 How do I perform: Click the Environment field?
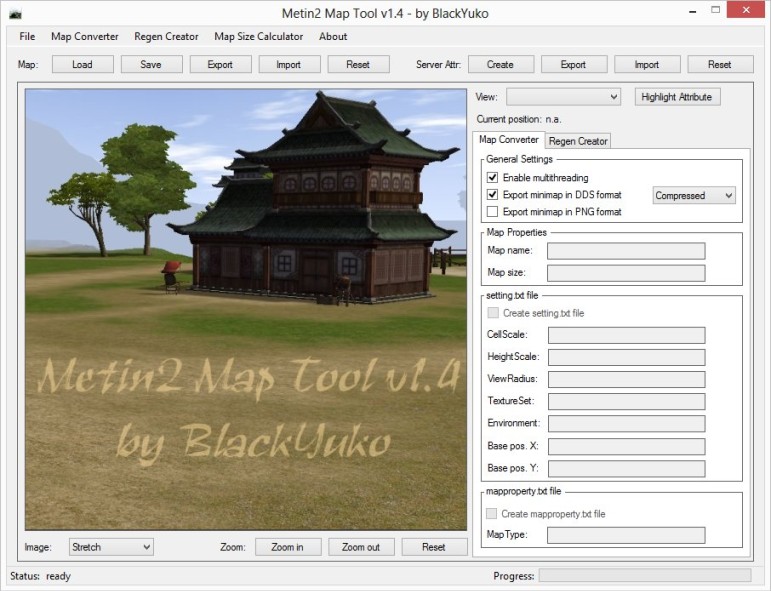pyautogui.click(x=626, y=423)
